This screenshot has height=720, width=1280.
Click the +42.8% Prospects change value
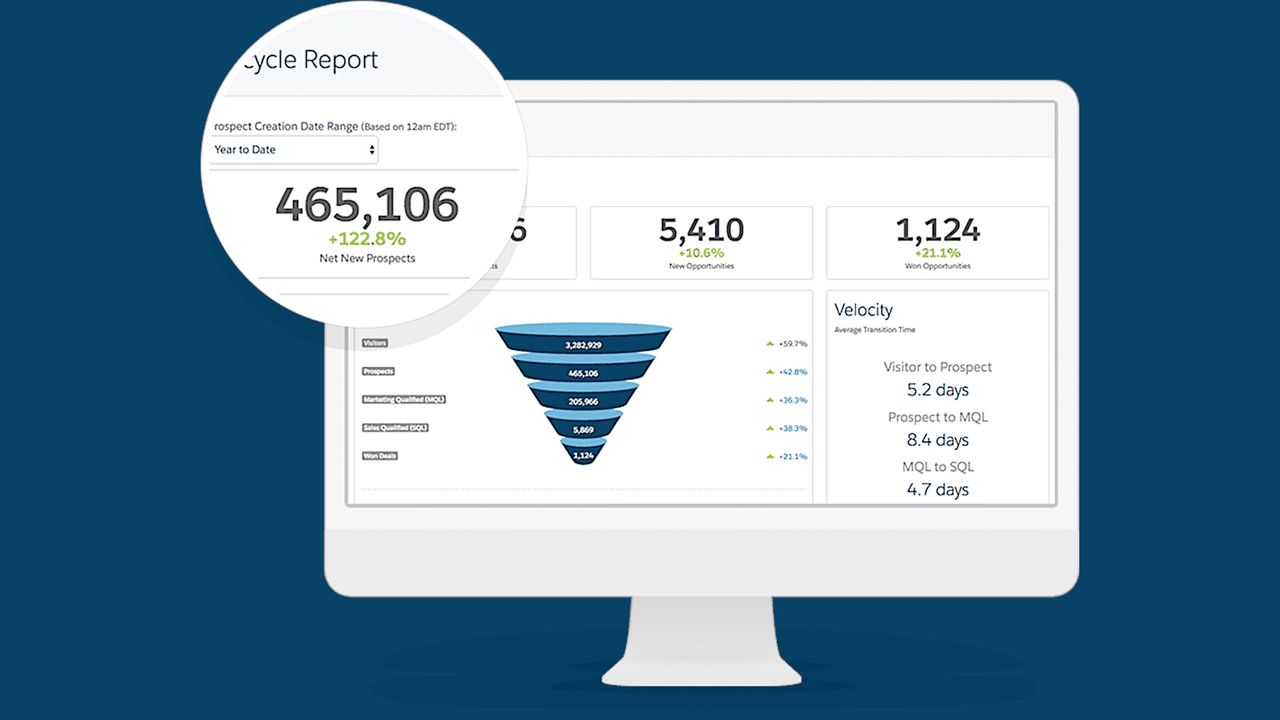click(793, 371)
